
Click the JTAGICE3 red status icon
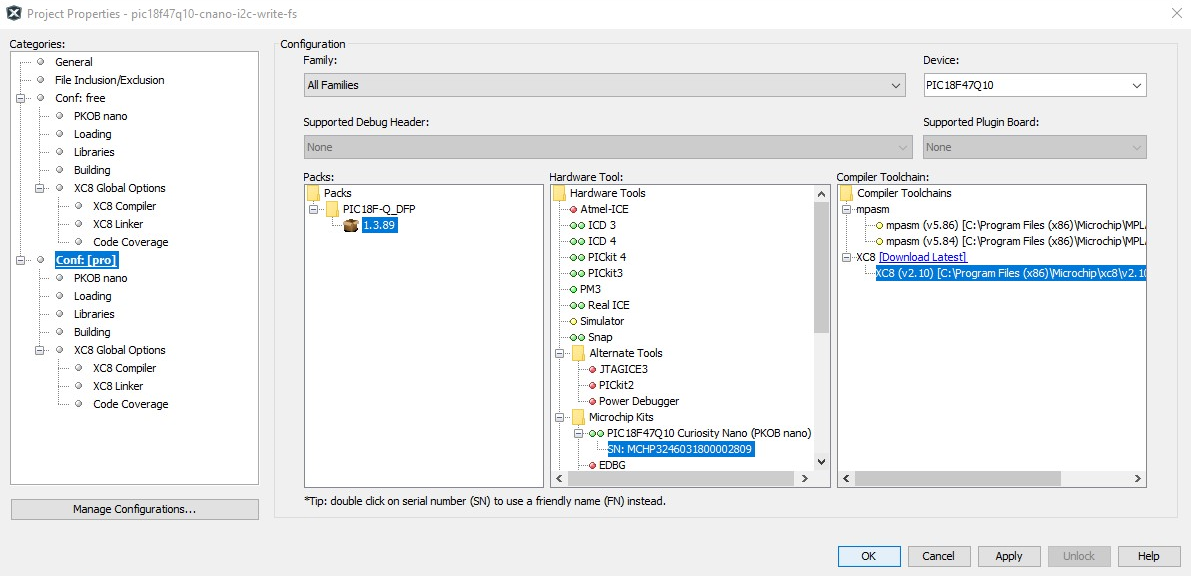592,369
